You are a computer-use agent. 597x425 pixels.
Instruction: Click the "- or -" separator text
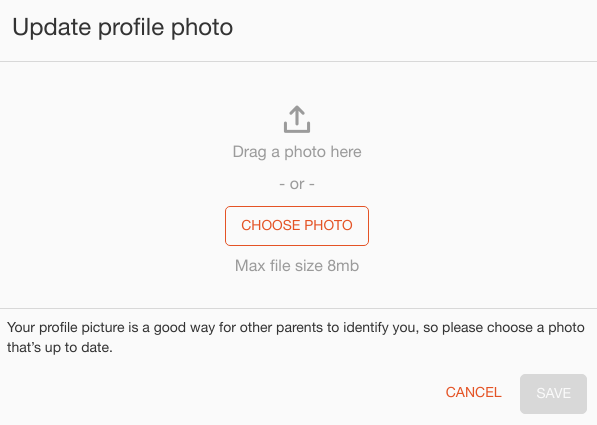(x=297, y=184)
